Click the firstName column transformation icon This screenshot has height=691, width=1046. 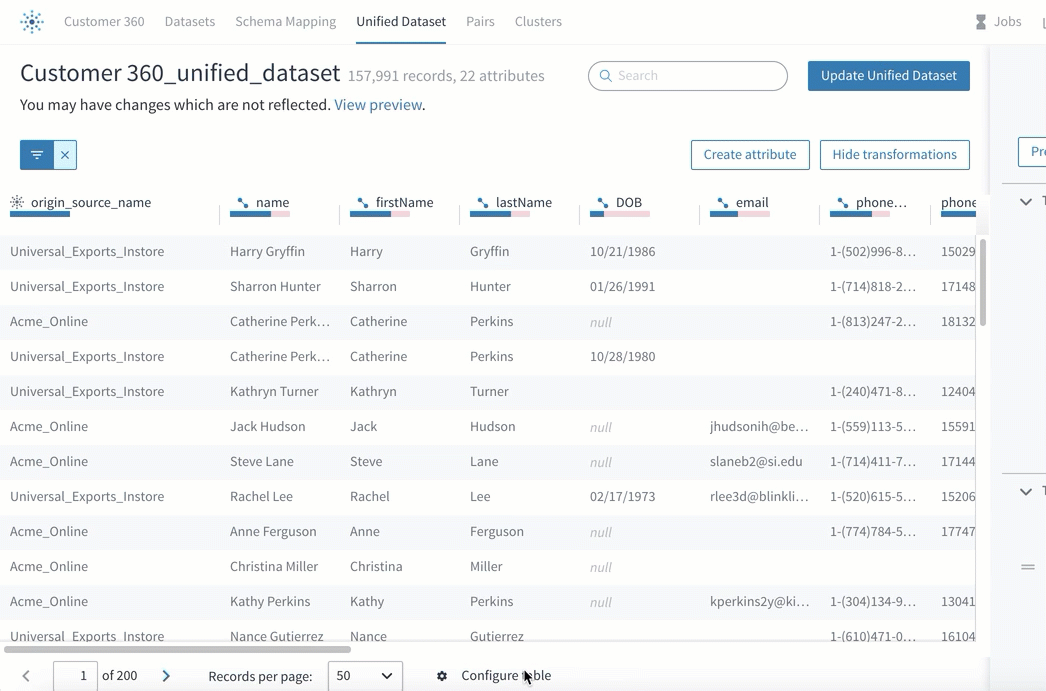click(x=363, y=203)
